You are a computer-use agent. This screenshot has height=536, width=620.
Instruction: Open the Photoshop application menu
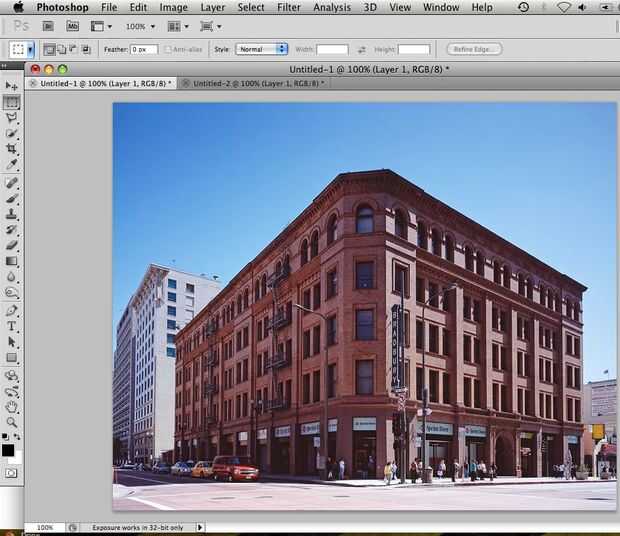coord(62,7)
